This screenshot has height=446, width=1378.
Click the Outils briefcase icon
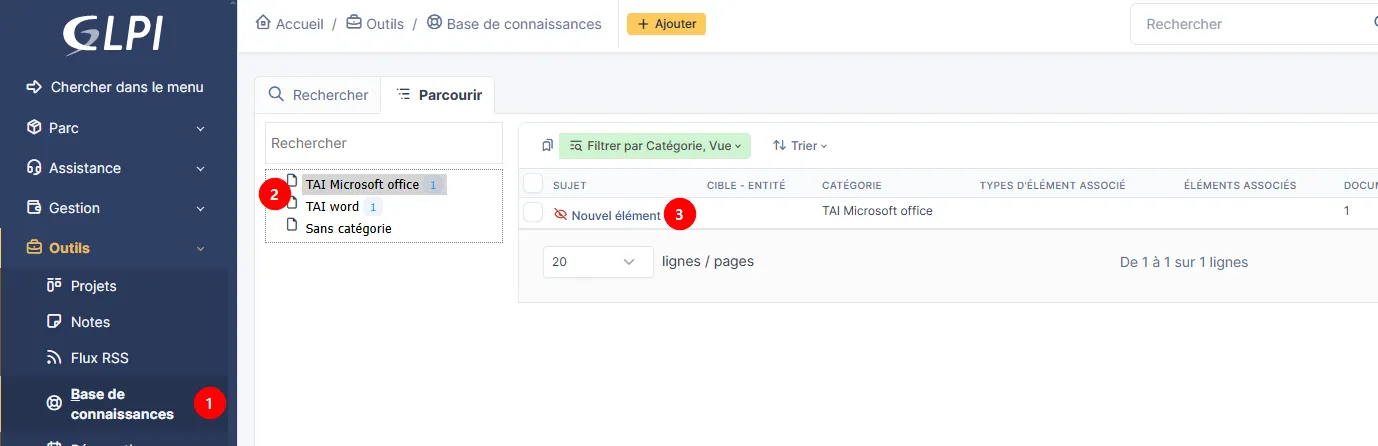(33, 248)
